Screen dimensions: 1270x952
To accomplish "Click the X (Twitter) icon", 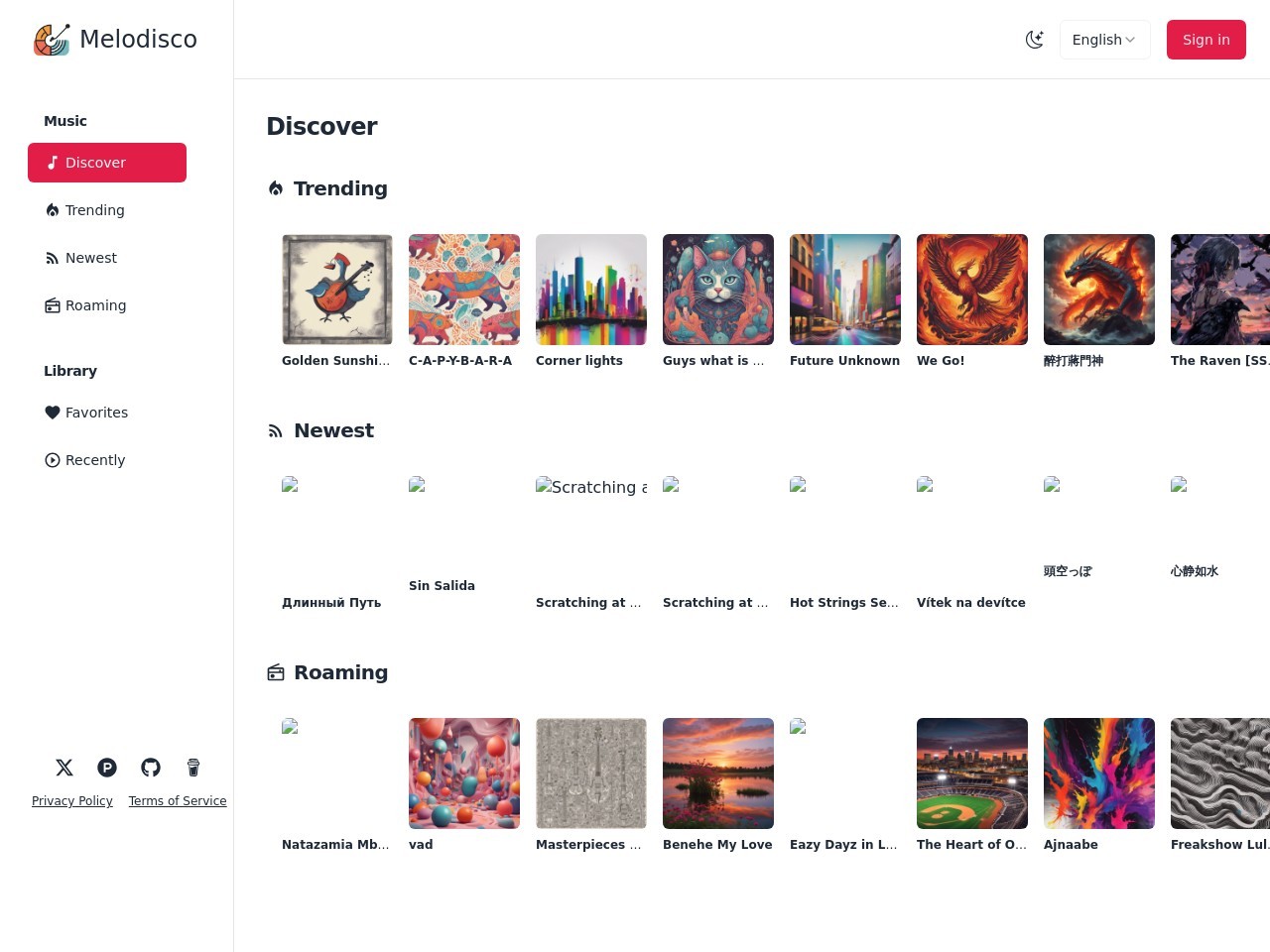I will 64,768.
